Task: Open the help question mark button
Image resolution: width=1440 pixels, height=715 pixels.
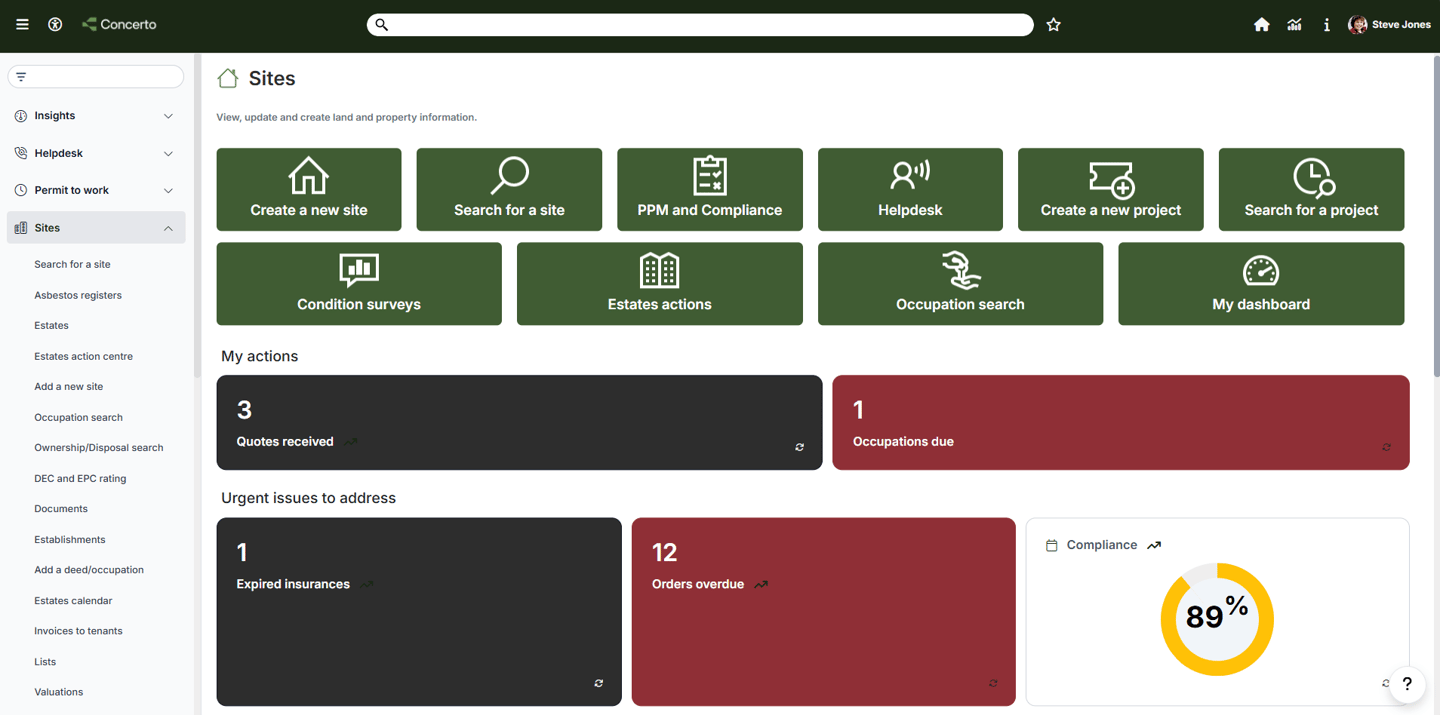Action: pos(1407,684)
